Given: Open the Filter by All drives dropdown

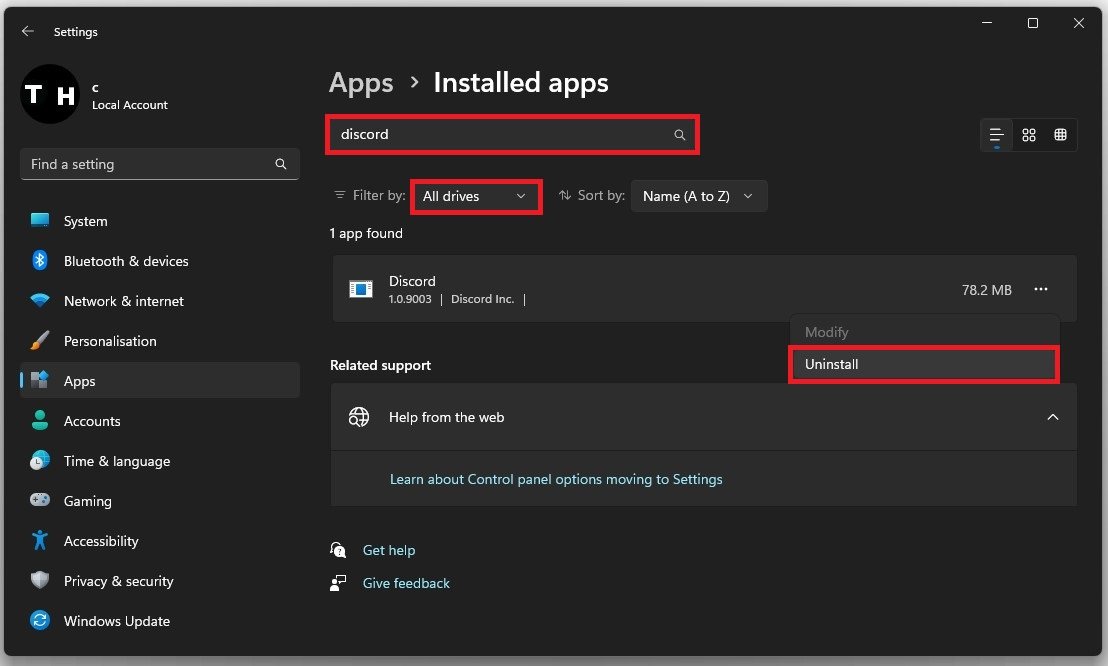Looking at the screenshot, I should (475, 196).
